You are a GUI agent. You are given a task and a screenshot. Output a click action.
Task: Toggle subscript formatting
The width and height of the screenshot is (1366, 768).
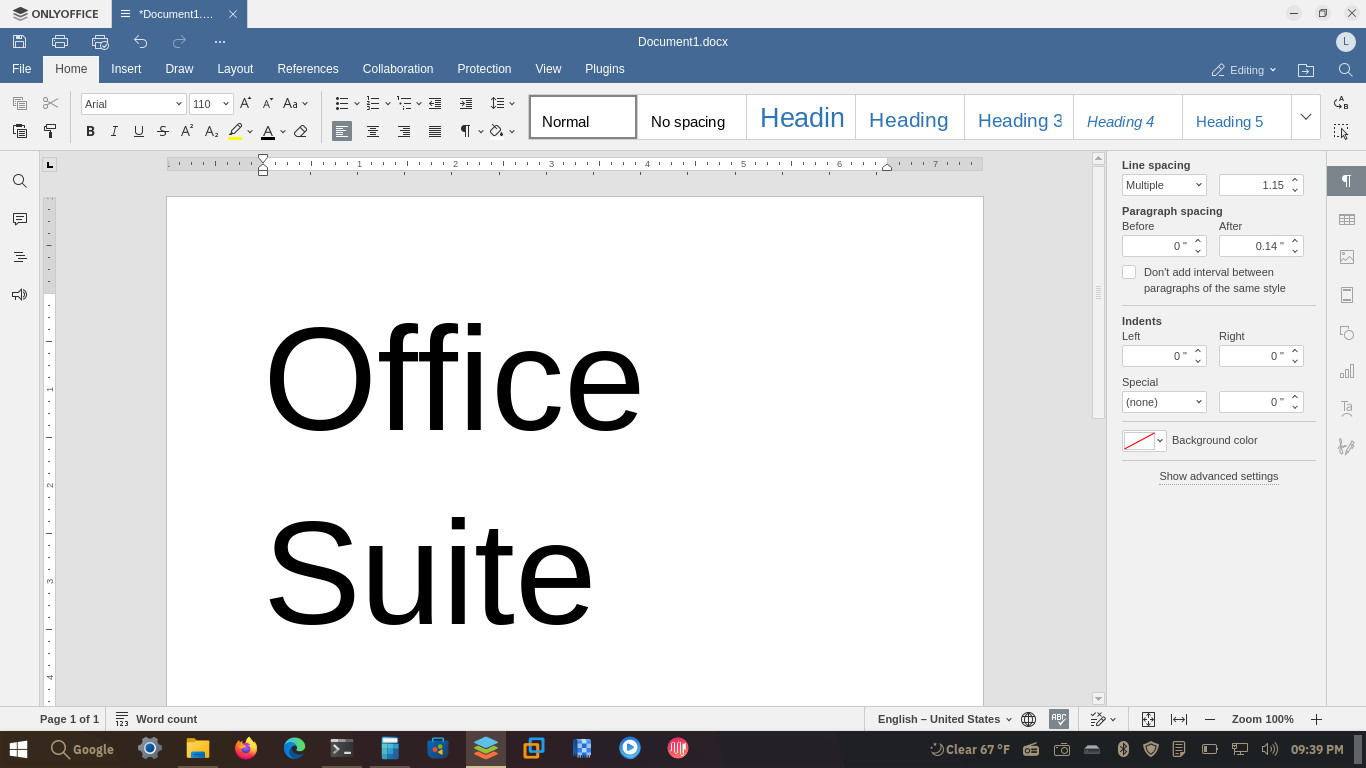(x=211, y=131)
